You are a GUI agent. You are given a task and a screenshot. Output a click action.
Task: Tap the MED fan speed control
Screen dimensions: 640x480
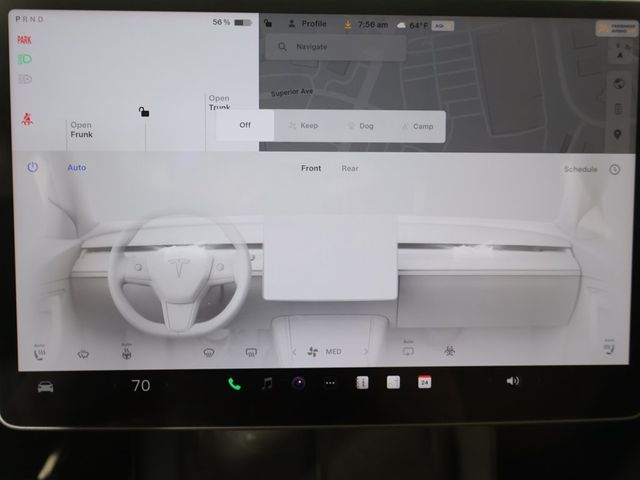click(325, 351)
